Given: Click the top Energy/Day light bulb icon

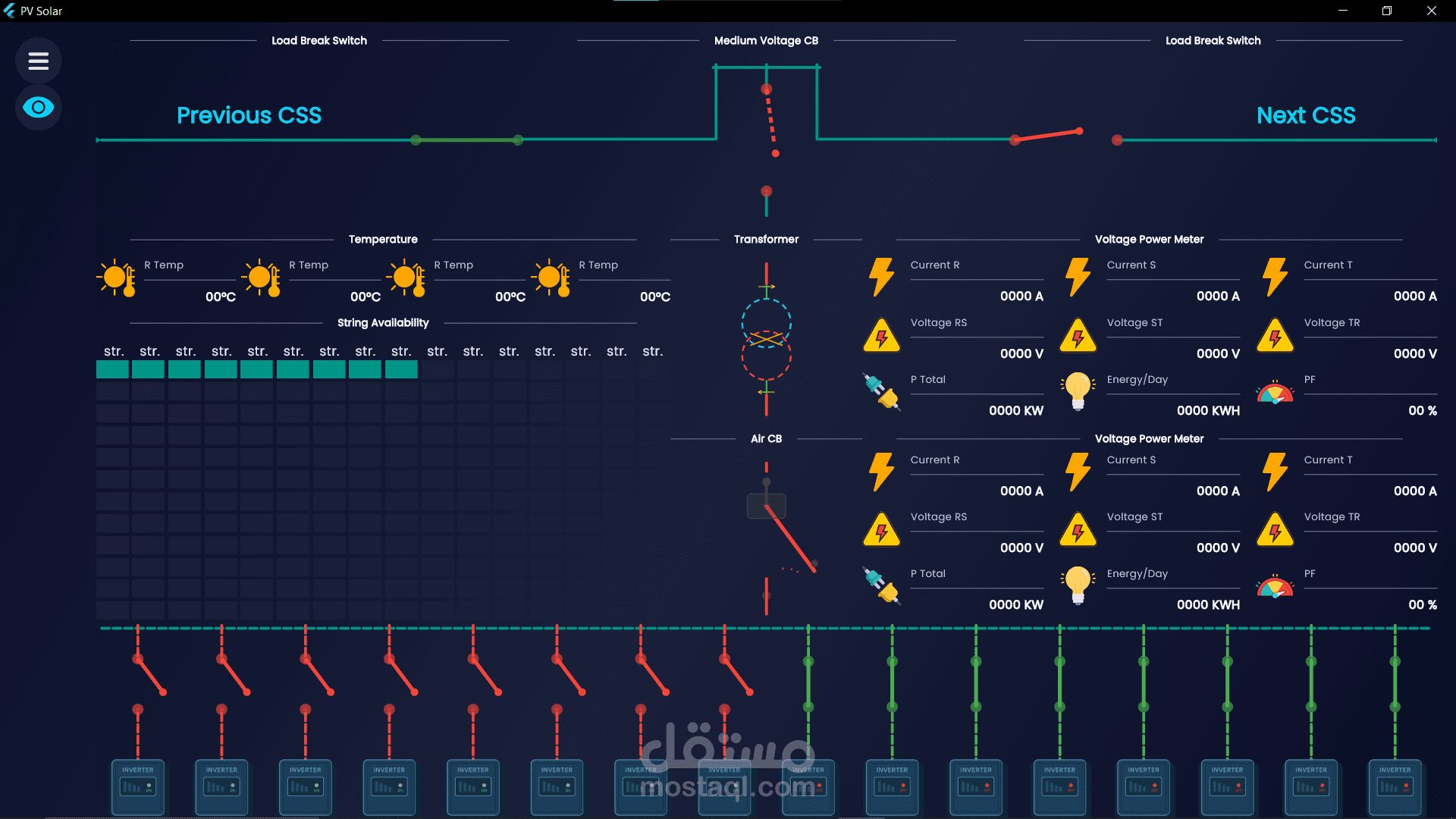Looking at the screenshot, I should click(x=1078, y=391).
